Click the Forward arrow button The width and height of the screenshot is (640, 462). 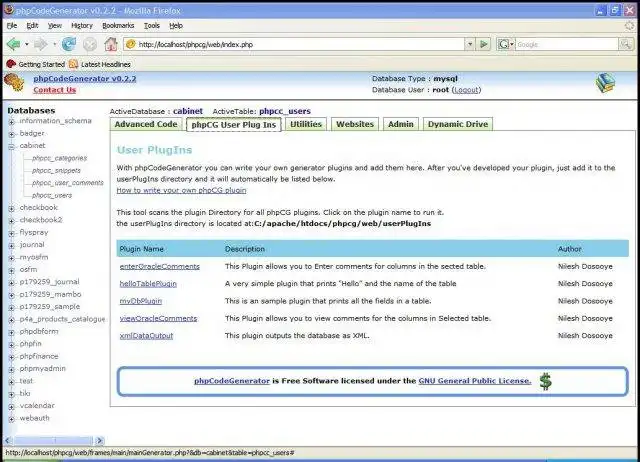click(x=40, y=44)
